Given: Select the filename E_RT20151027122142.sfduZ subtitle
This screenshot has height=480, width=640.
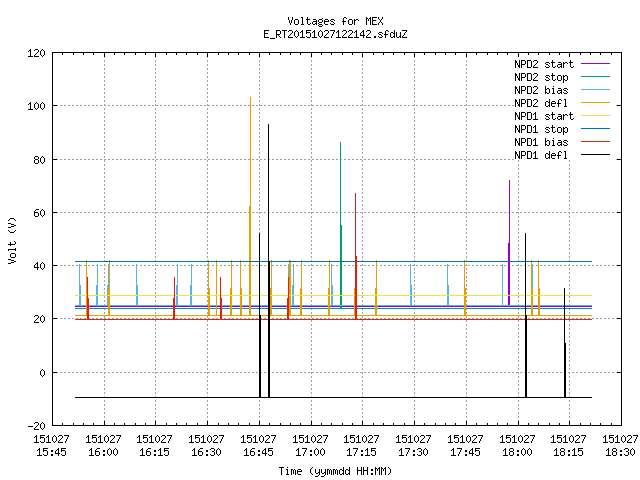Looking at the screenshot, I should click(335, 34).
